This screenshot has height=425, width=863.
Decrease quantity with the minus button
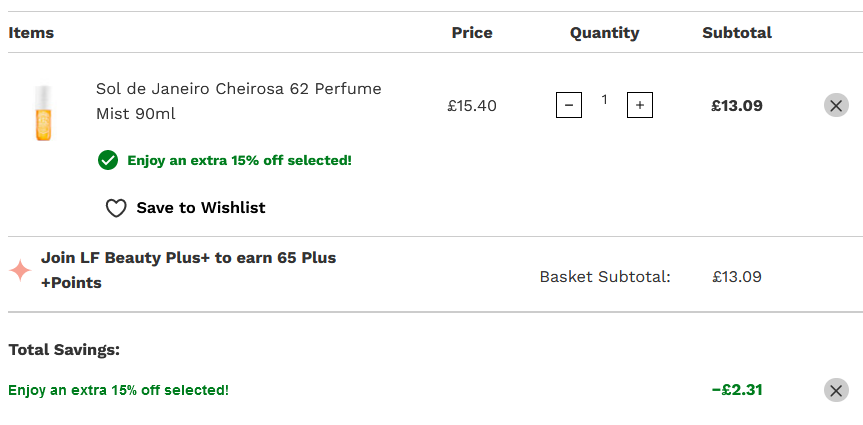tap(569, 105)
